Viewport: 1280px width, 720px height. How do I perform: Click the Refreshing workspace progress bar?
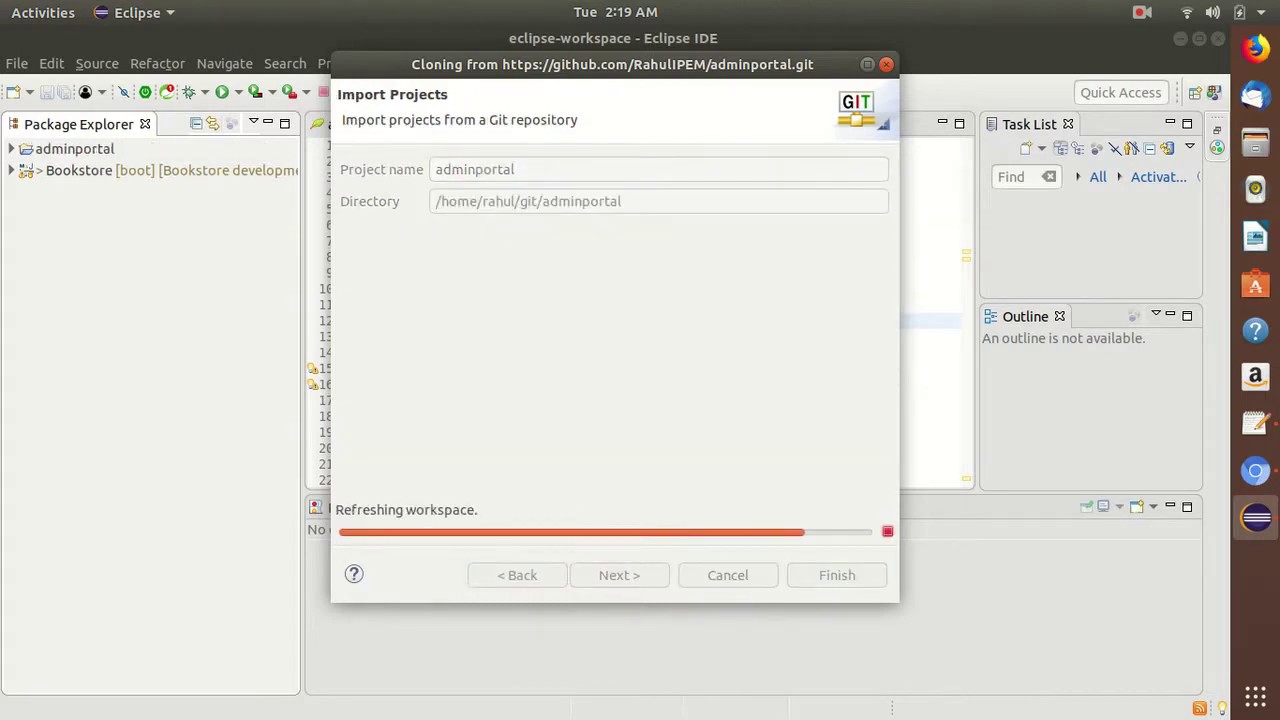click(x=605, y=532)
